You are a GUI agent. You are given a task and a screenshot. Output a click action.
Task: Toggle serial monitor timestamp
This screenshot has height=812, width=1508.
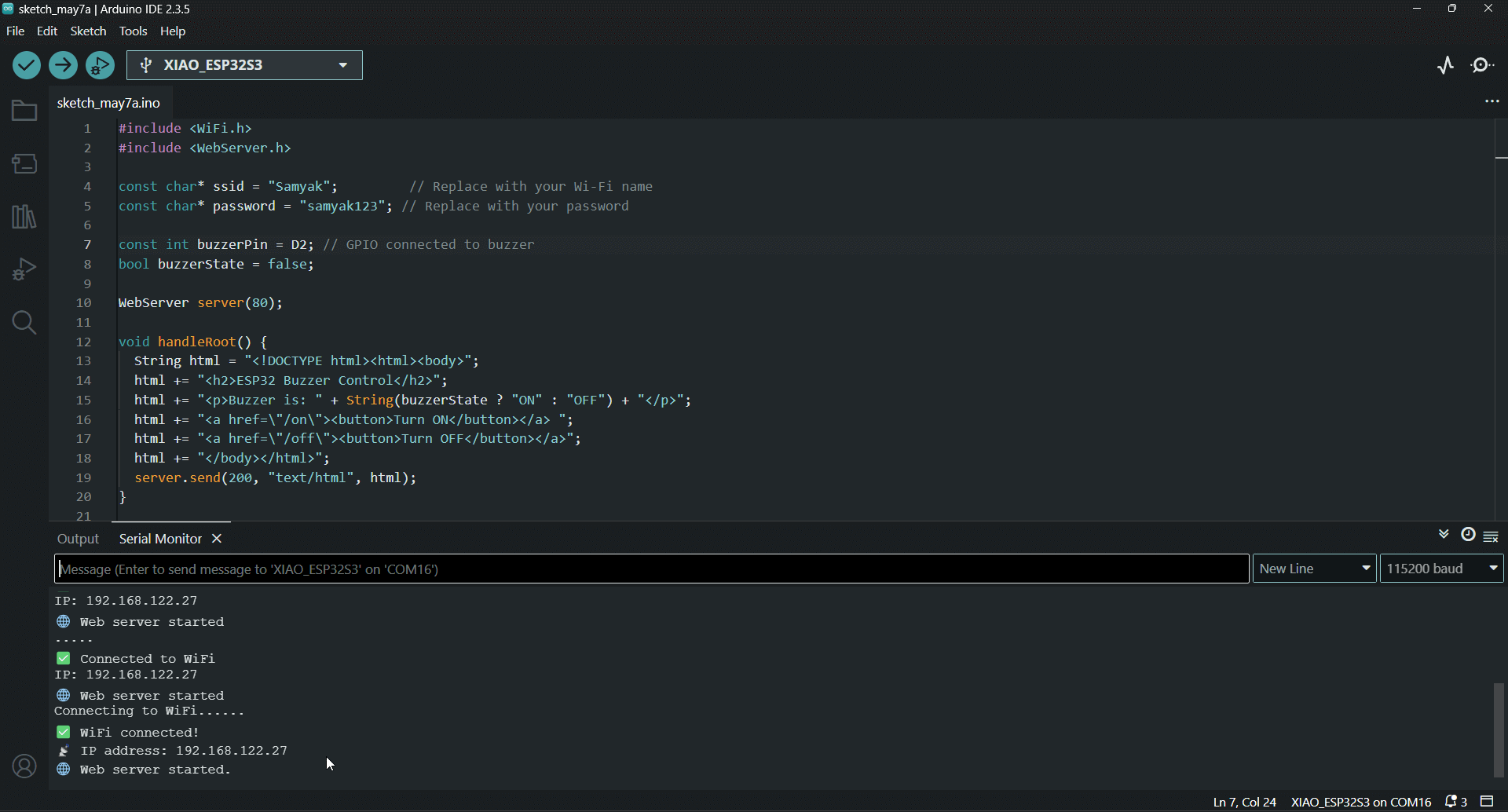(1468, 534)
